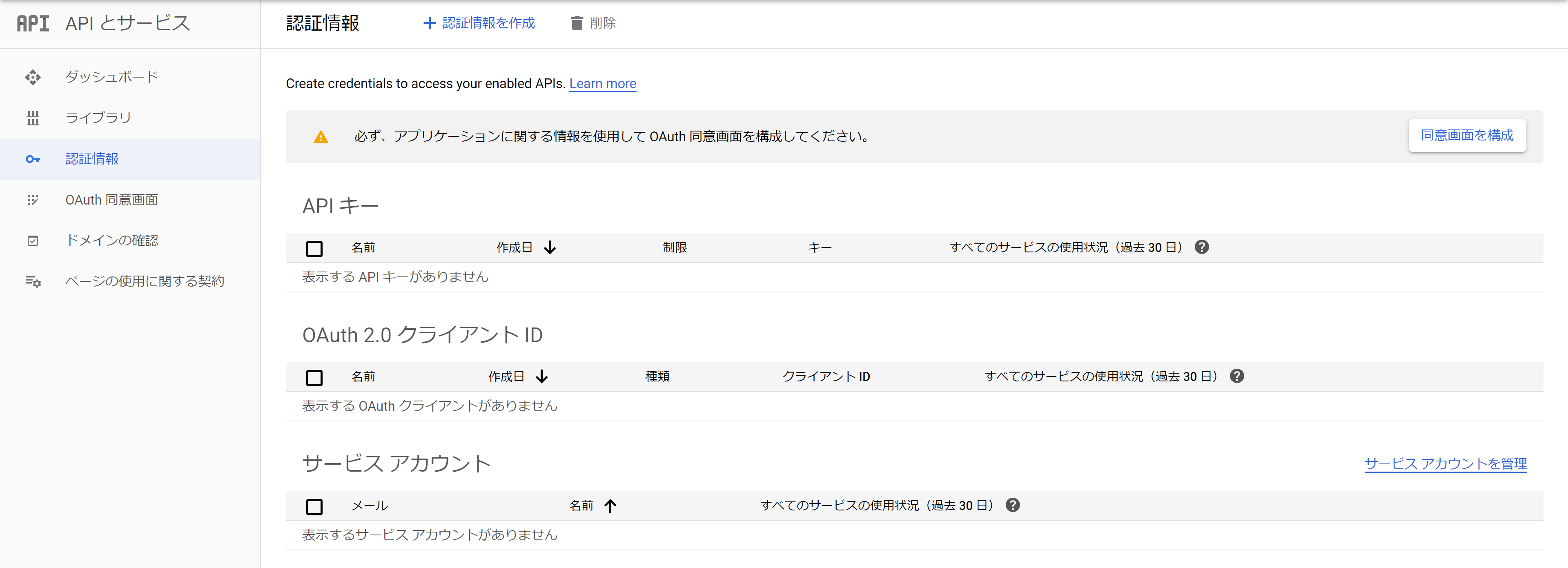Image resolution: width=1568 pixels, height=568 pixels.
Task: Click the 認証情報 page title
Action: point(323,23)
